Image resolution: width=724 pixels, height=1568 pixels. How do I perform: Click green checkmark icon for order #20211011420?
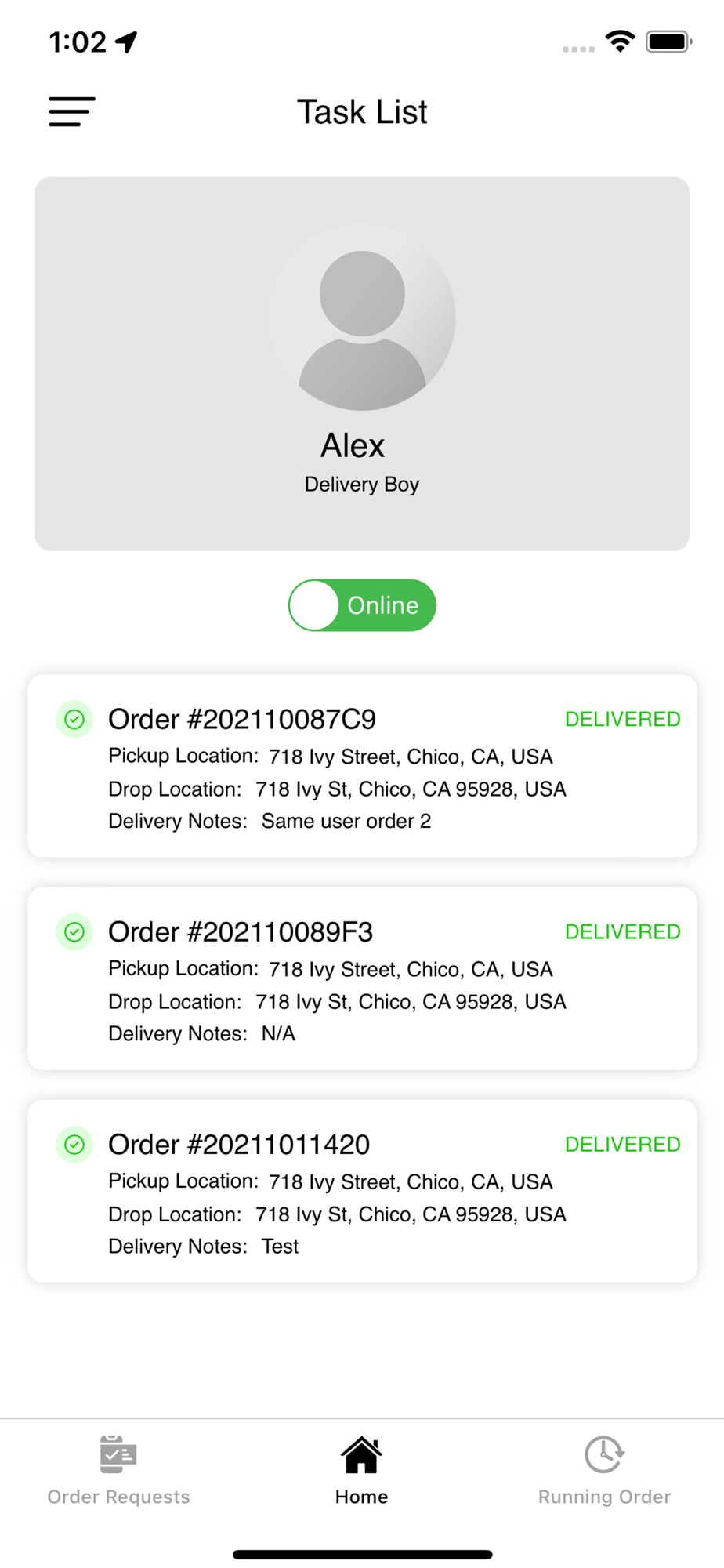pos(74,1144)
